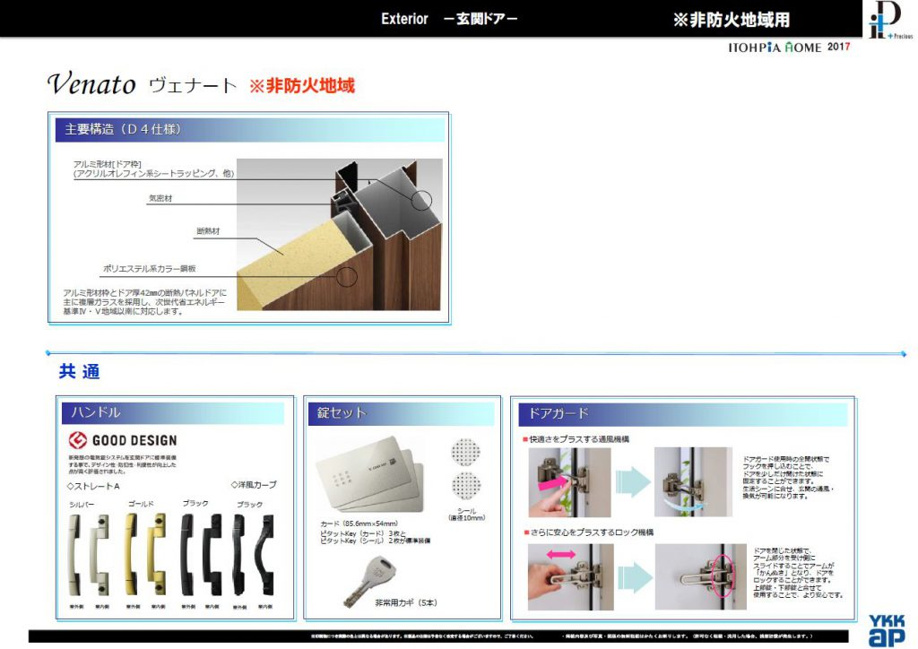
Task: Select the "GOOD DESIGN" text
Action: coord(135,441)
